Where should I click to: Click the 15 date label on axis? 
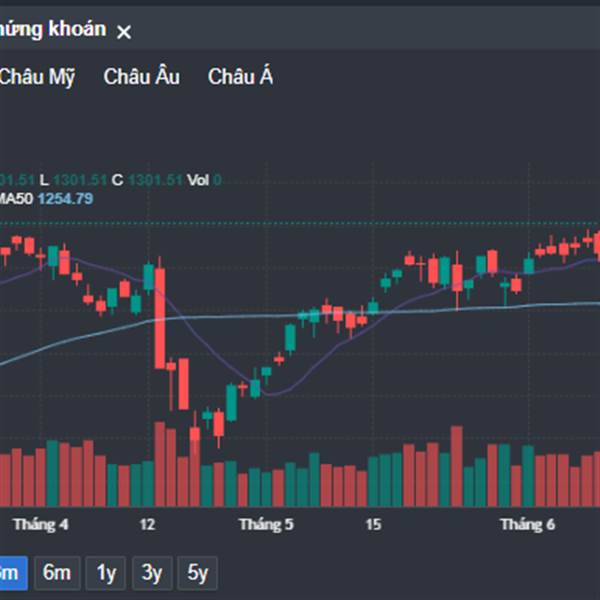click(x=374, y=524)
